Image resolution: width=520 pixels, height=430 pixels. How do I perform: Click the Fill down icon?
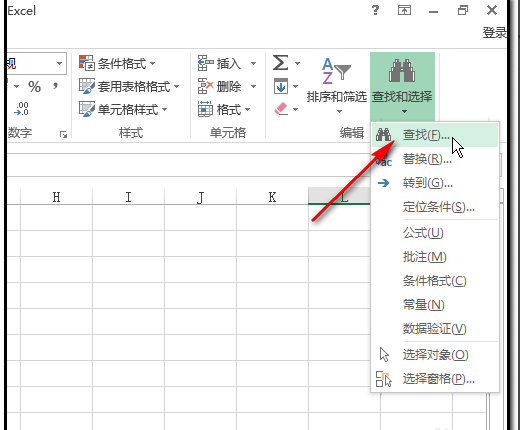click(x=281, y=86)
